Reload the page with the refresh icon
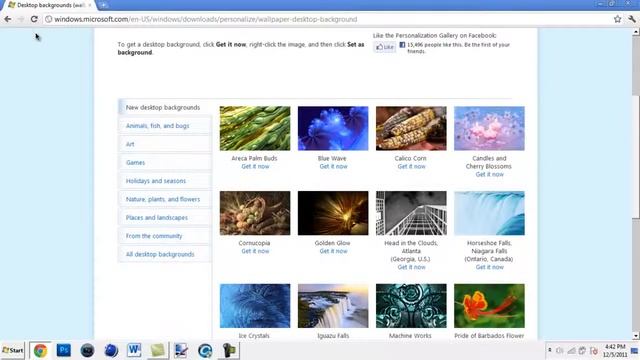 pos(34,19)
